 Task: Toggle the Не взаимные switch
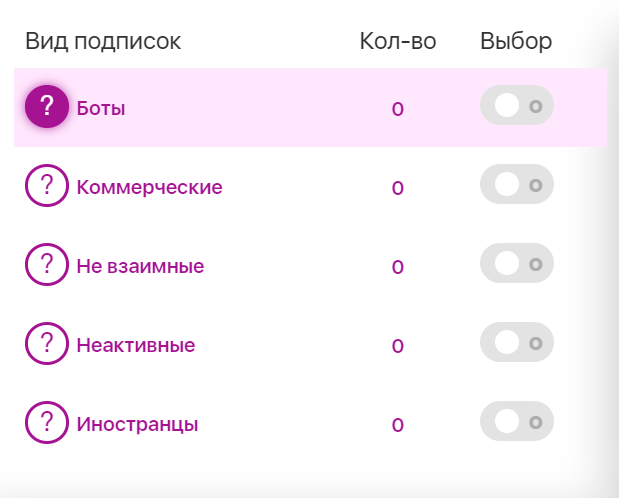point(516,264)
